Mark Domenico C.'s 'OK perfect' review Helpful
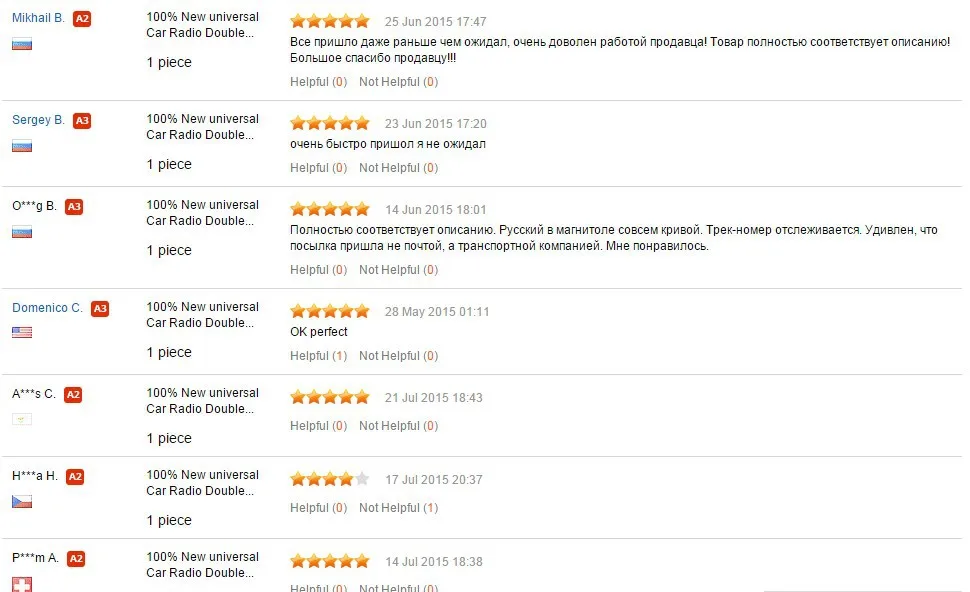 319,356
